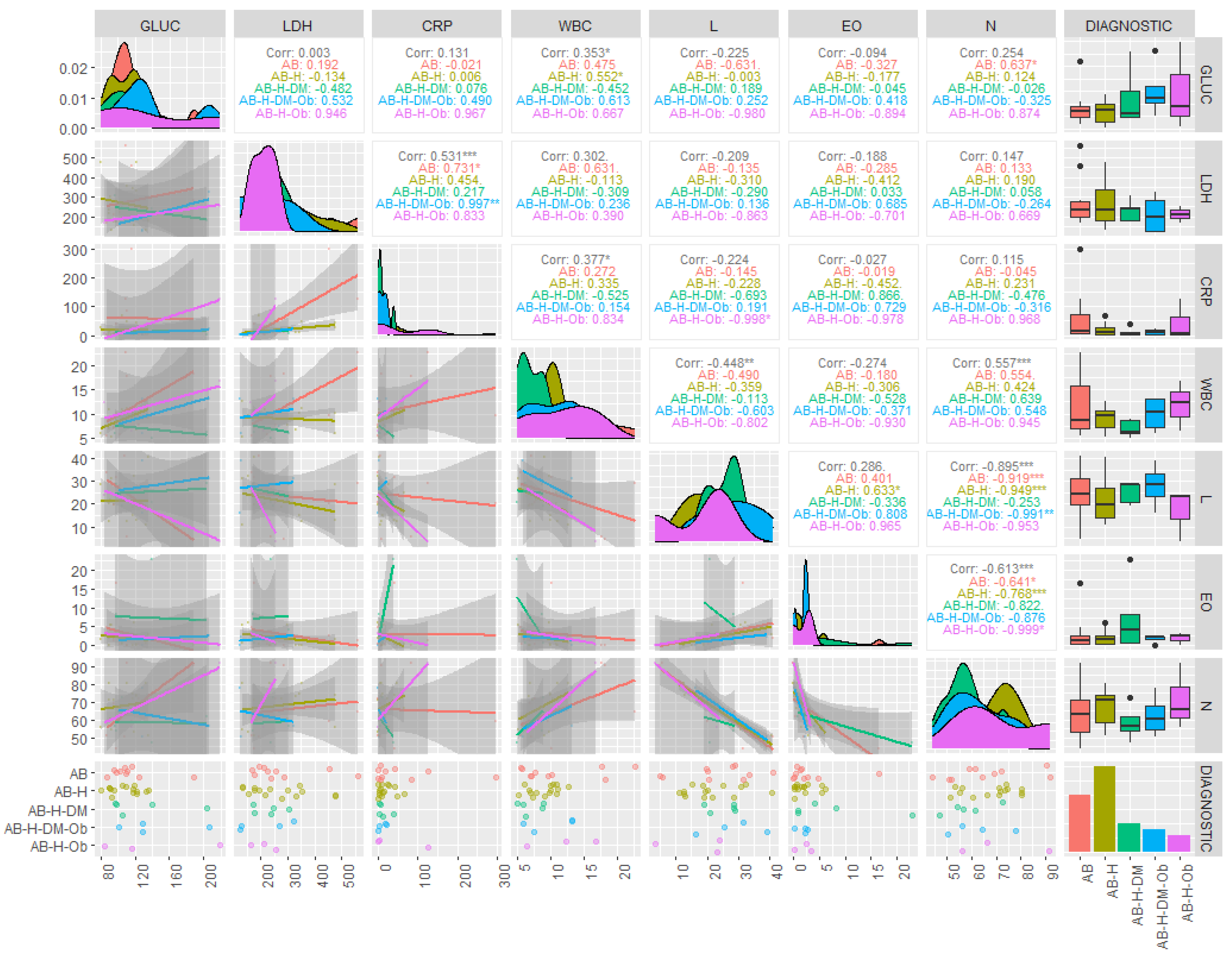Click the magenta AB-H-Ob bar in bar chart

pyautogui.click(x=1178, y=843)
